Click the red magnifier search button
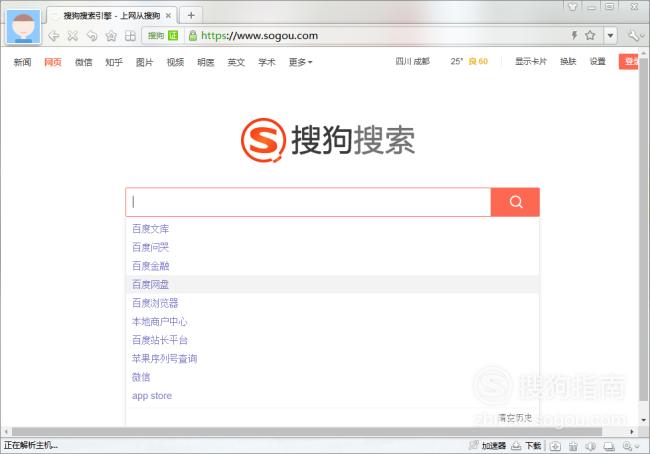Viewport: 650px width, 454px height. [515, 202]
